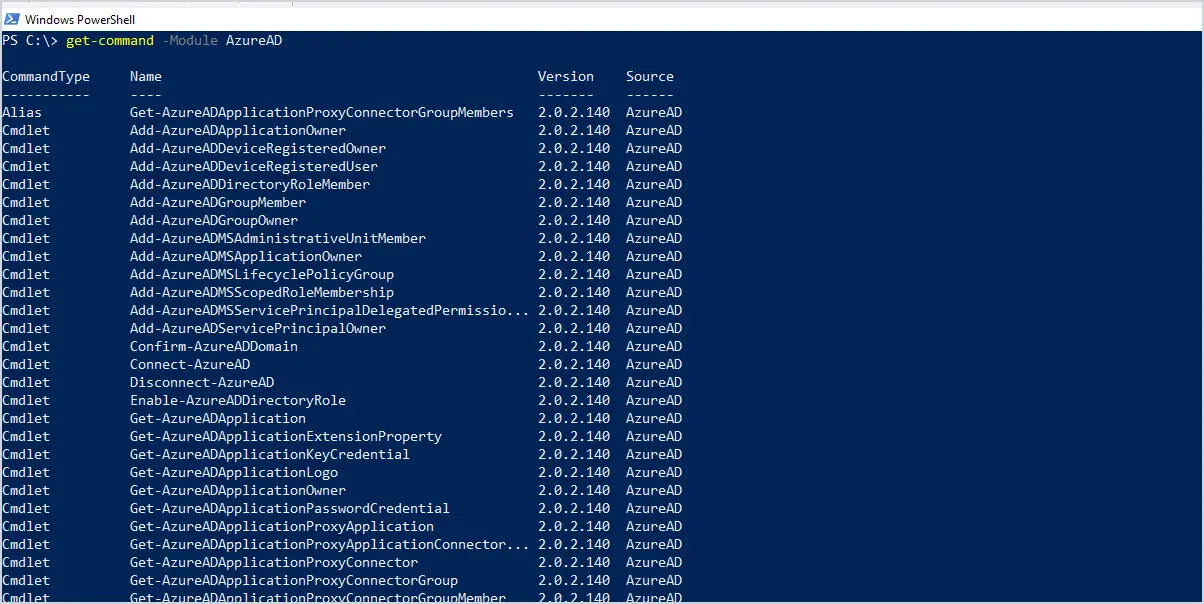Screen dimensions: 1204x604
Task: Select Add-AzureADGroupOwner text
Action: [214, 220]
